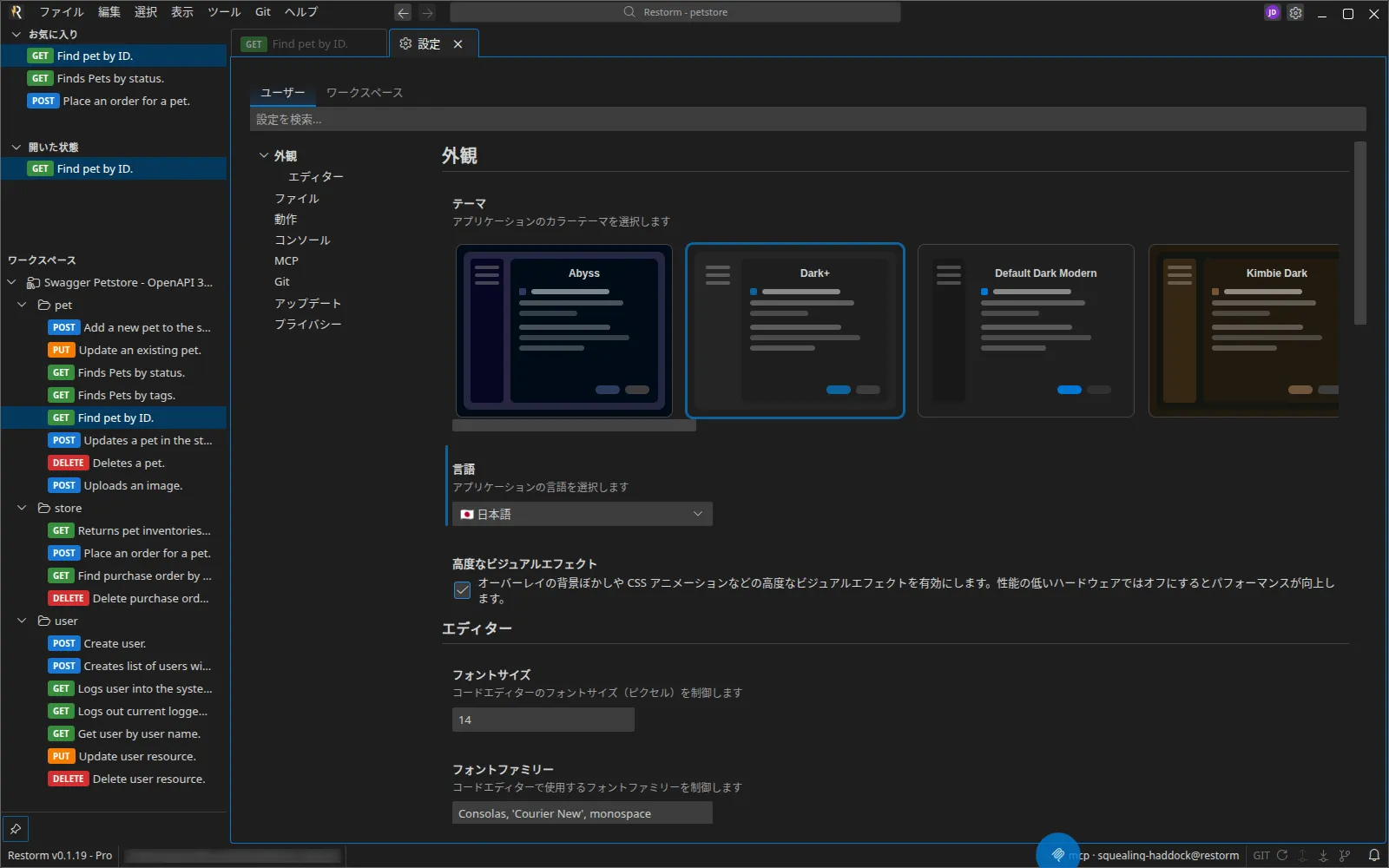Click PUT badge for Update an existing pet
This screenshot has width=1389, height=868.
[x=61, y=350]
